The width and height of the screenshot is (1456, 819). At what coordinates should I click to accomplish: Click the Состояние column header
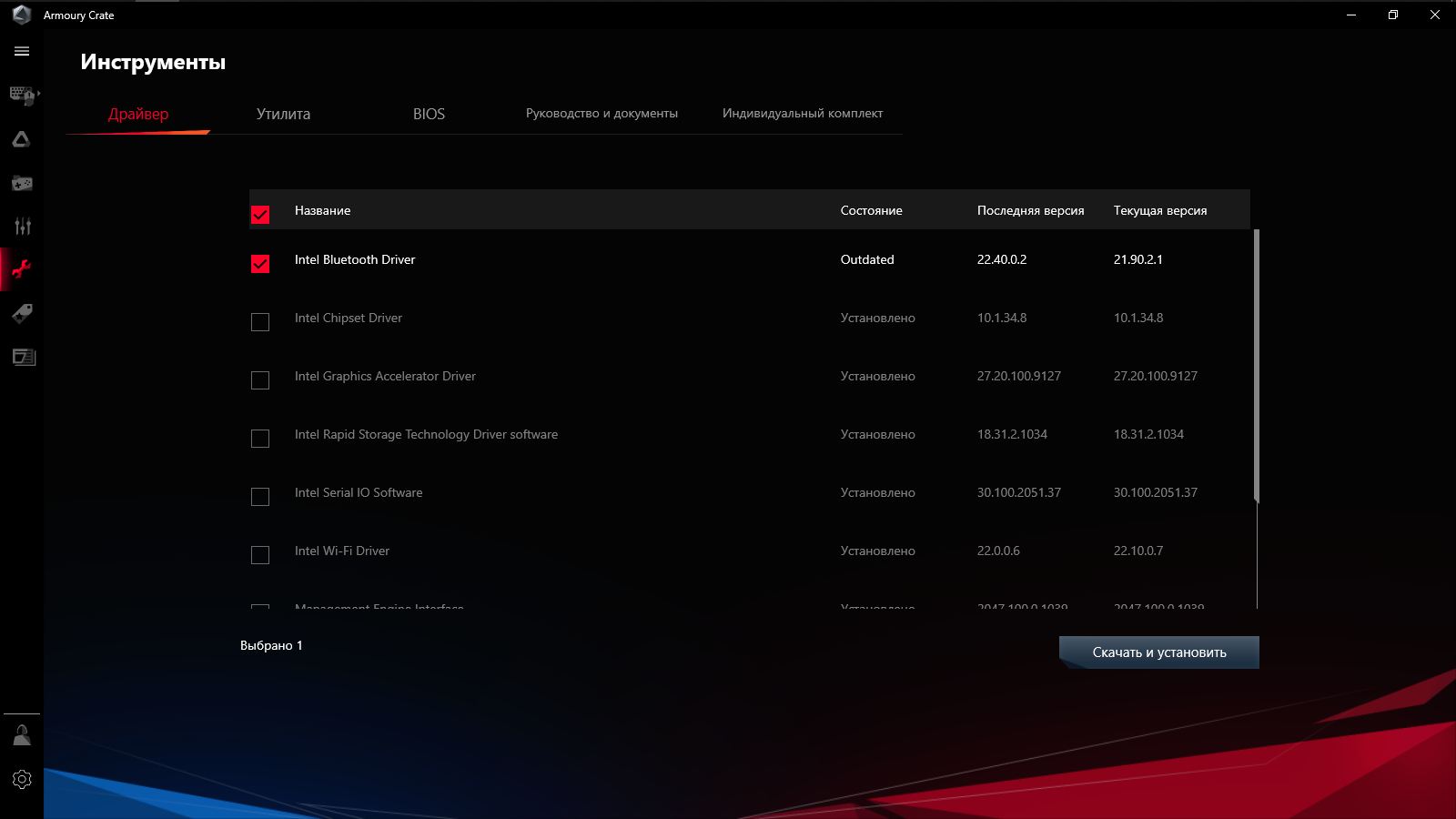(x=872, y=210)
